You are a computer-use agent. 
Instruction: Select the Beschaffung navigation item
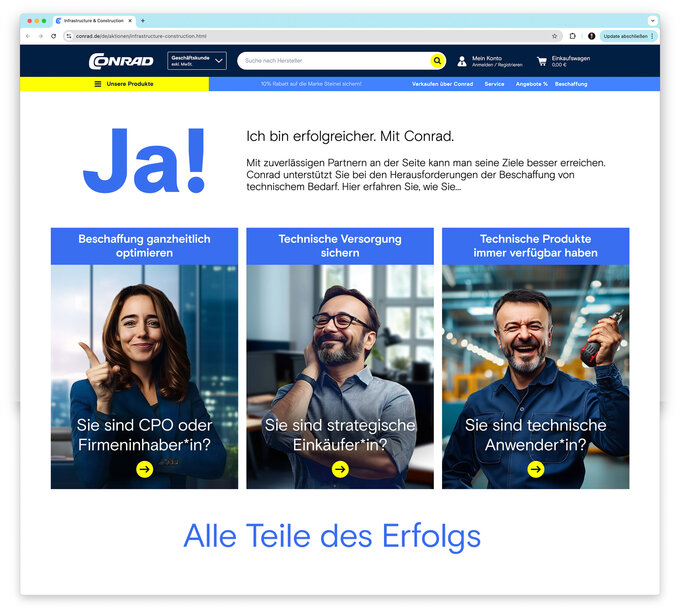pos(571,84)
